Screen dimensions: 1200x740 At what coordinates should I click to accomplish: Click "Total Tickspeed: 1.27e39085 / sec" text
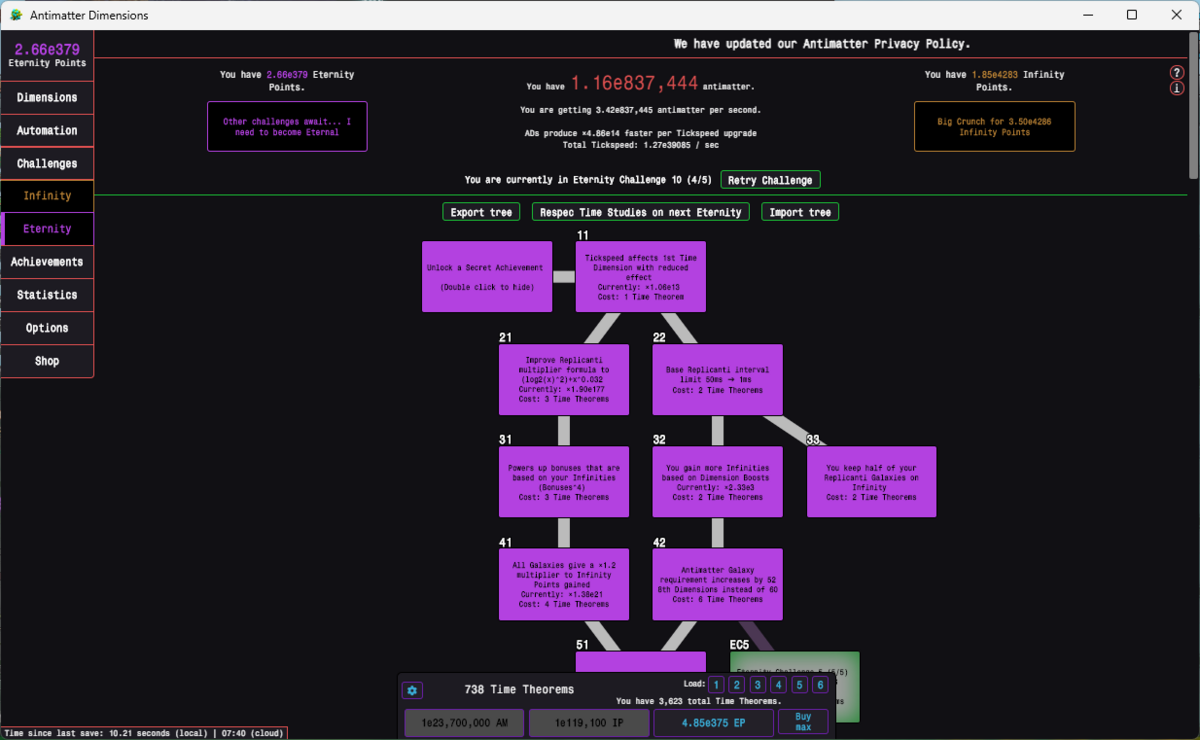[x=640, y=145]
